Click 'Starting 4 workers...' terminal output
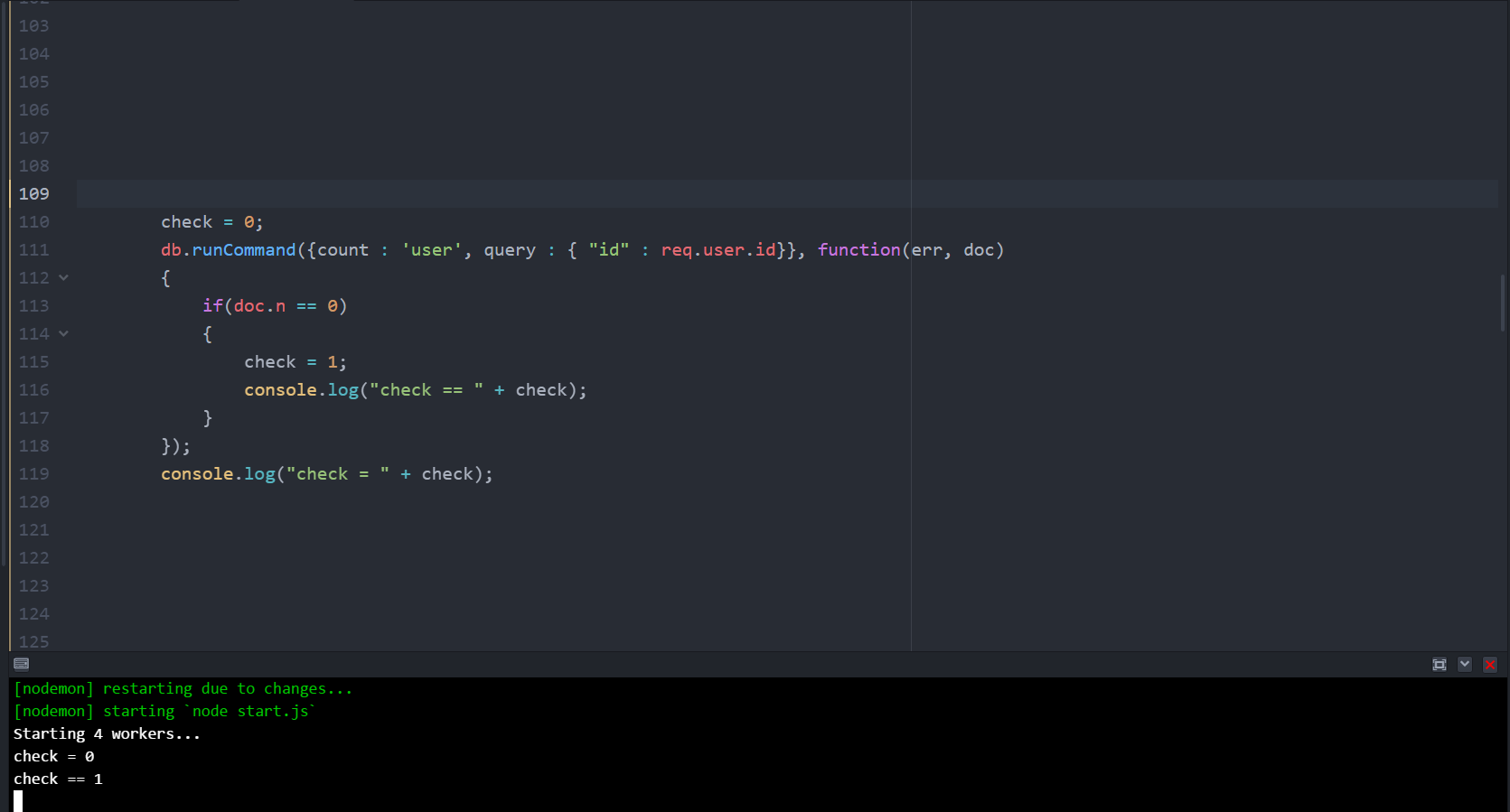Image resolution: width=1510 pixels, height=812 pixels. click(x=107, y=734)
